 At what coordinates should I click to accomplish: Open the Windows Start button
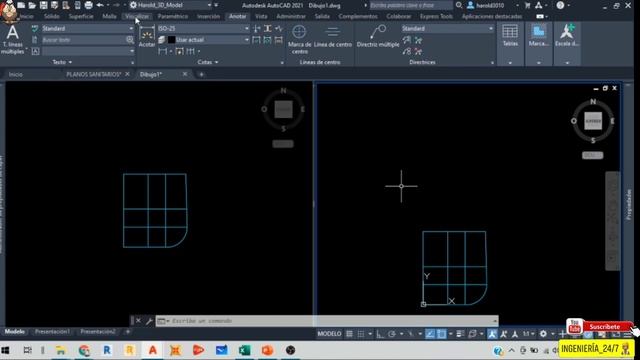tap(5, 350)
